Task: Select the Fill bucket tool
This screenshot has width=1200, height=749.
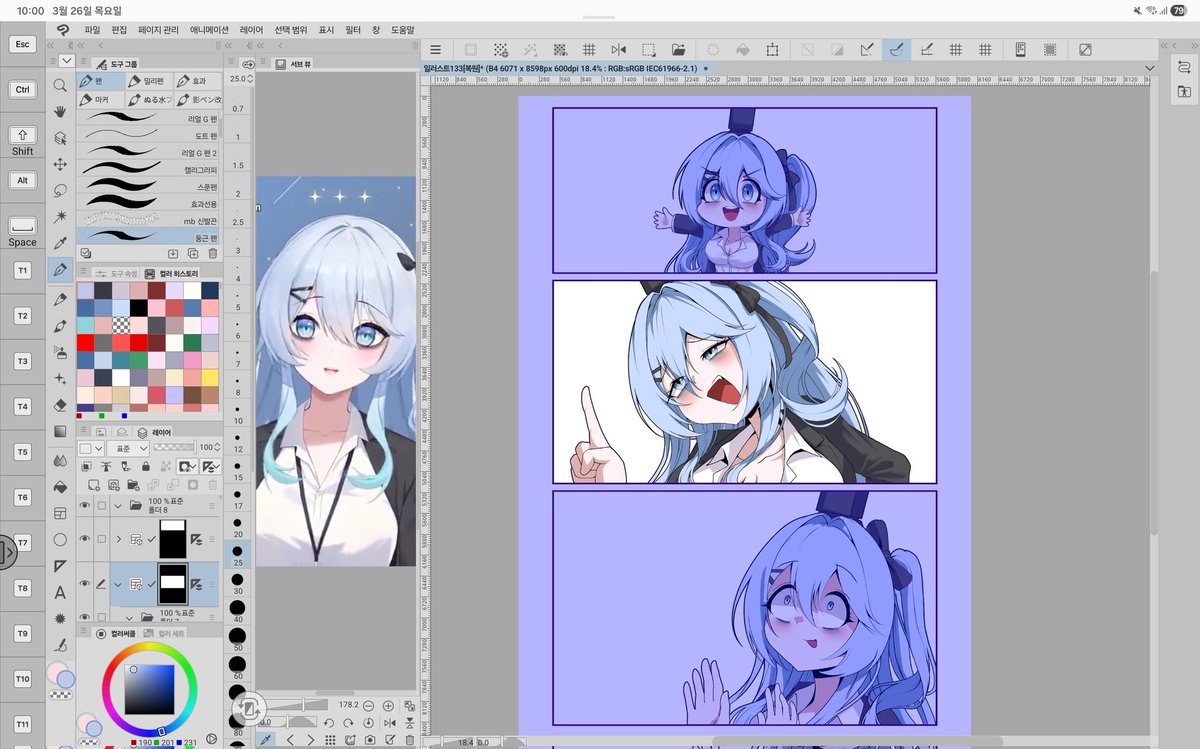Action: click(x=60, y=487)
